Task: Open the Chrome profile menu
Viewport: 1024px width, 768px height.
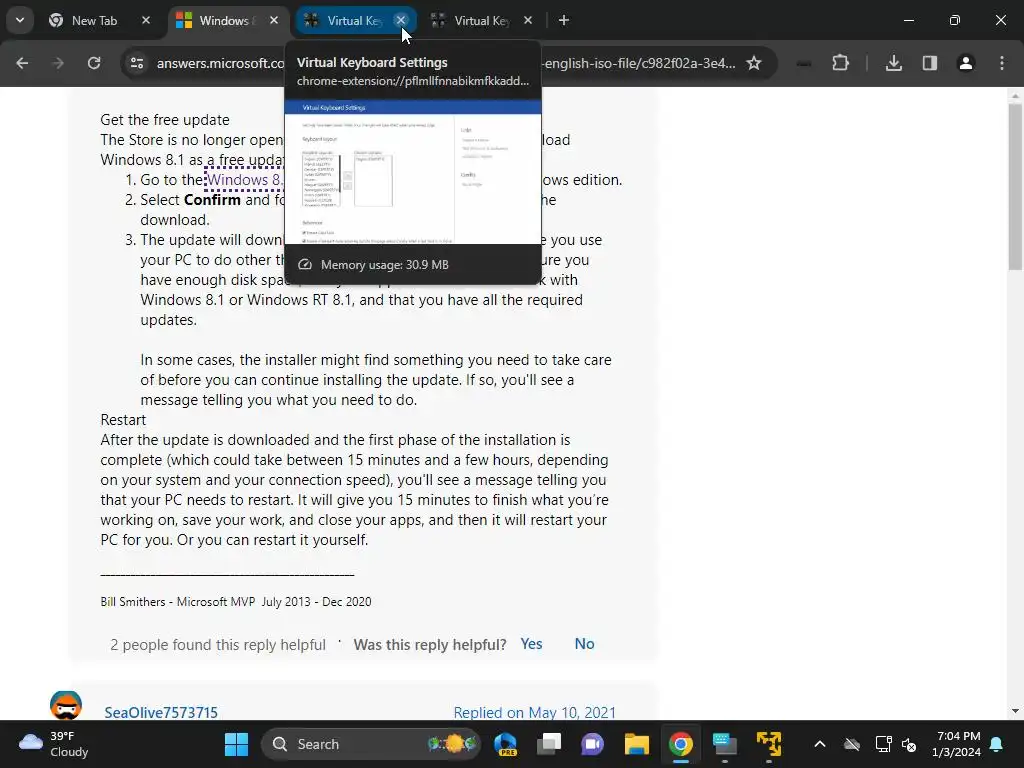Action: click(966, 63)
